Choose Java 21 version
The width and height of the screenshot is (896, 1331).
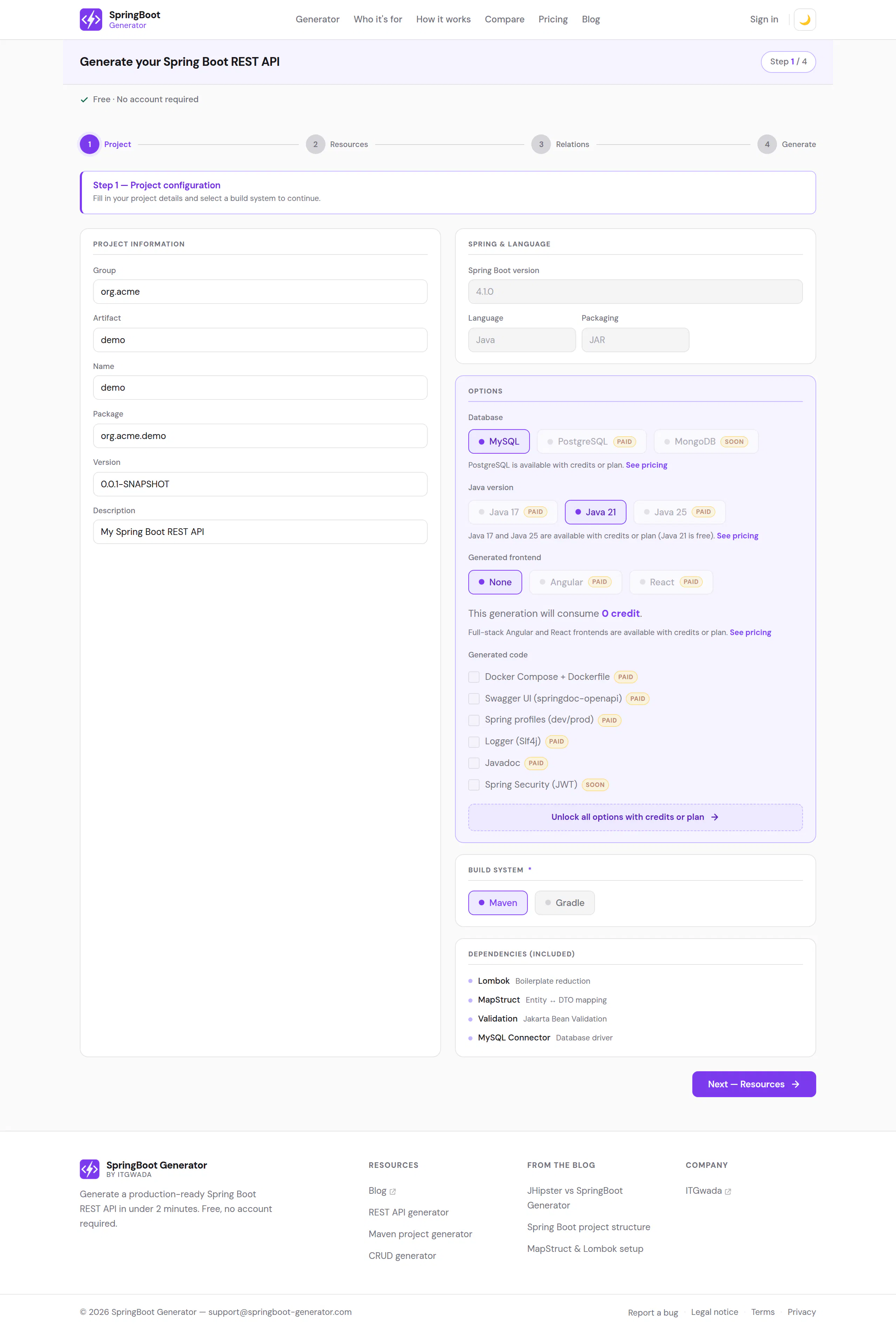[x=595, y=512]
